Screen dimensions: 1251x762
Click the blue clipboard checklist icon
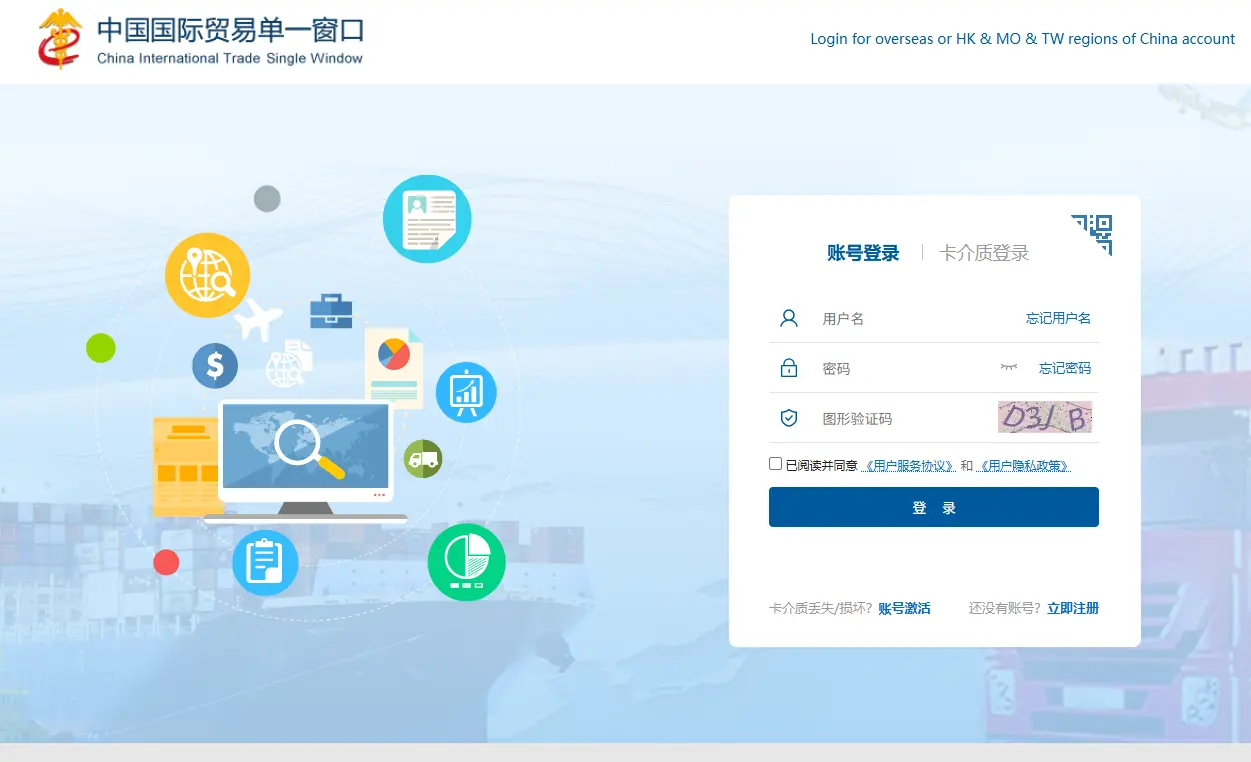pyautogui.click(x=265, y=562)
